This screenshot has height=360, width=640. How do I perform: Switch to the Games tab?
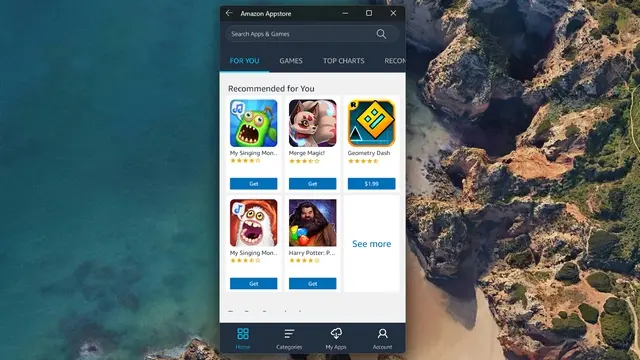click(x=291, y=61)
